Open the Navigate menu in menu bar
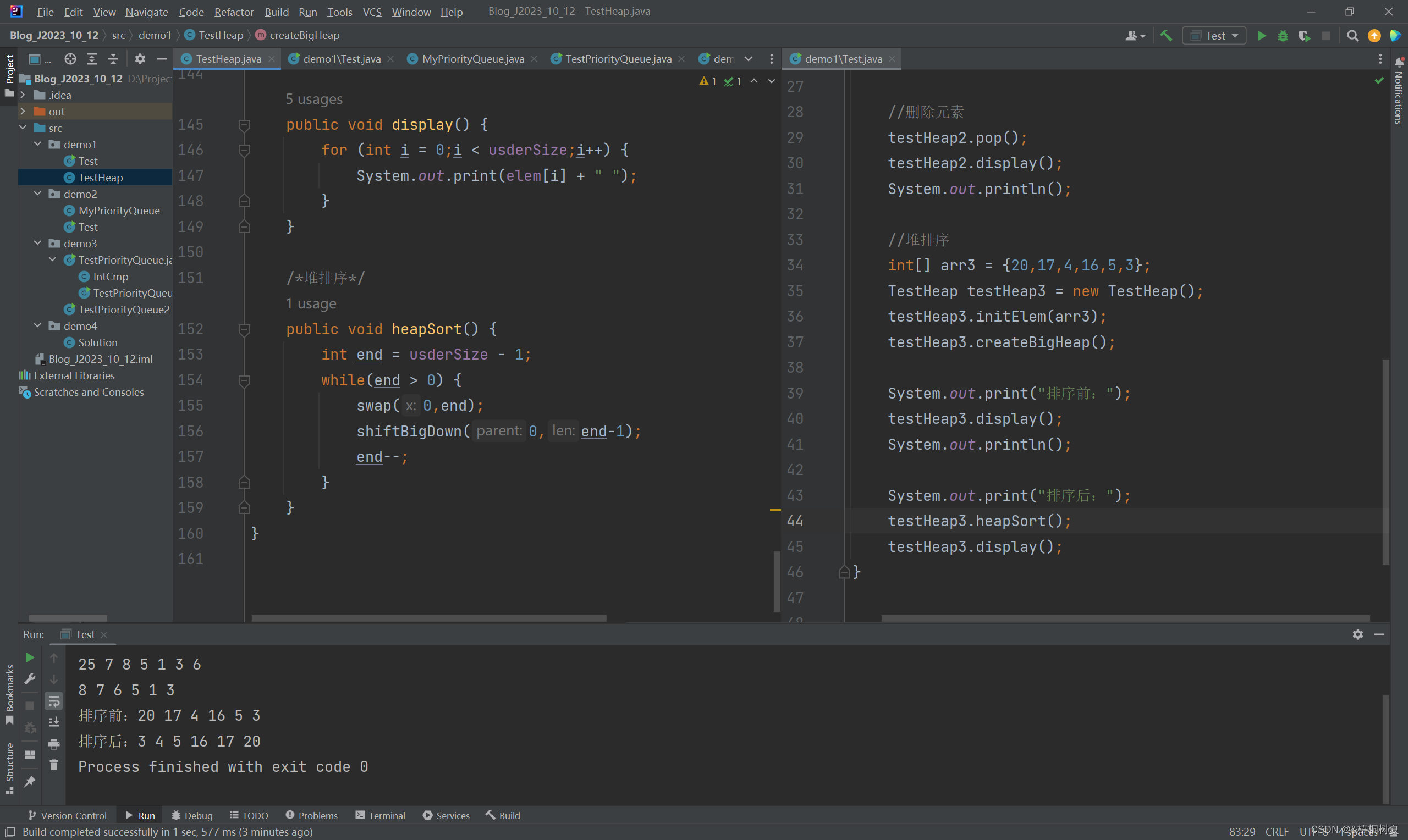This screenshot has width=1408, height=840. coord(145,11)
